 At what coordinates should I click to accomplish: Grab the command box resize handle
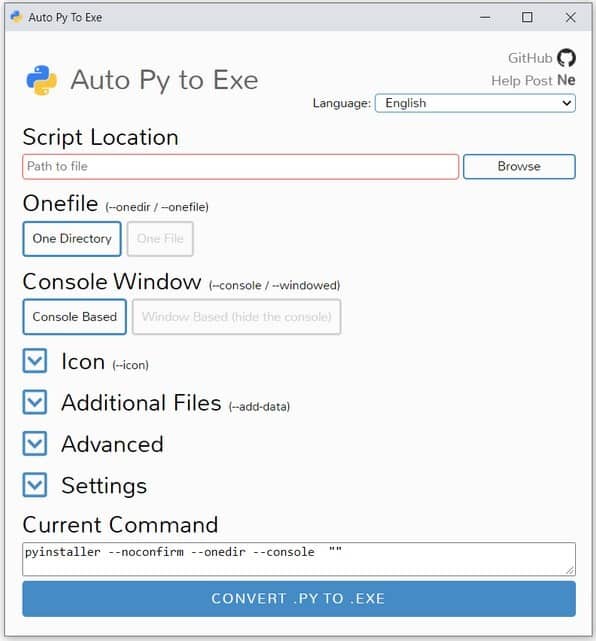(570, 570)
